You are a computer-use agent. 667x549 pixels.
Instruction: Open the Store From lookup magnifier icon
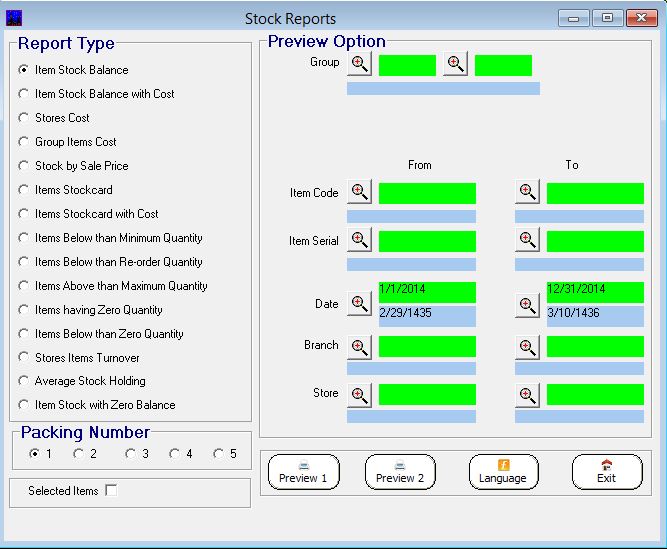point(360,394)
